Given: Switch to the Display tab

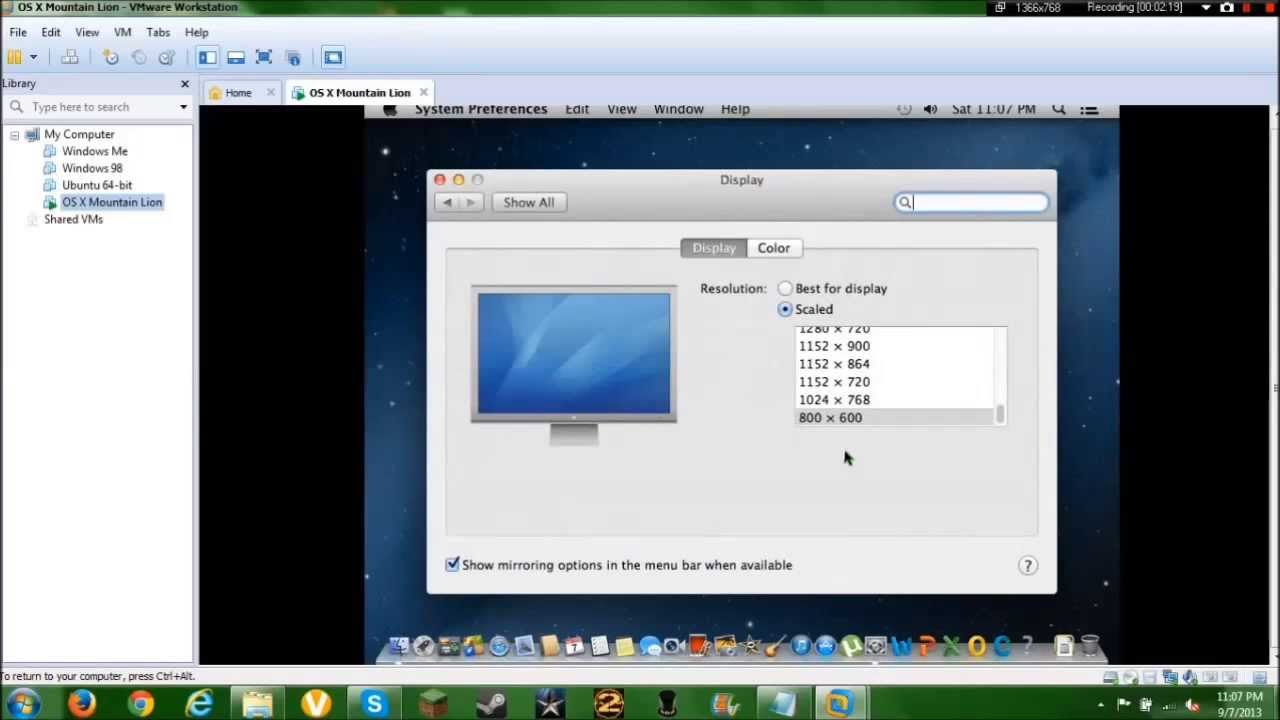Looking at the screenshot, I should 714,248.
